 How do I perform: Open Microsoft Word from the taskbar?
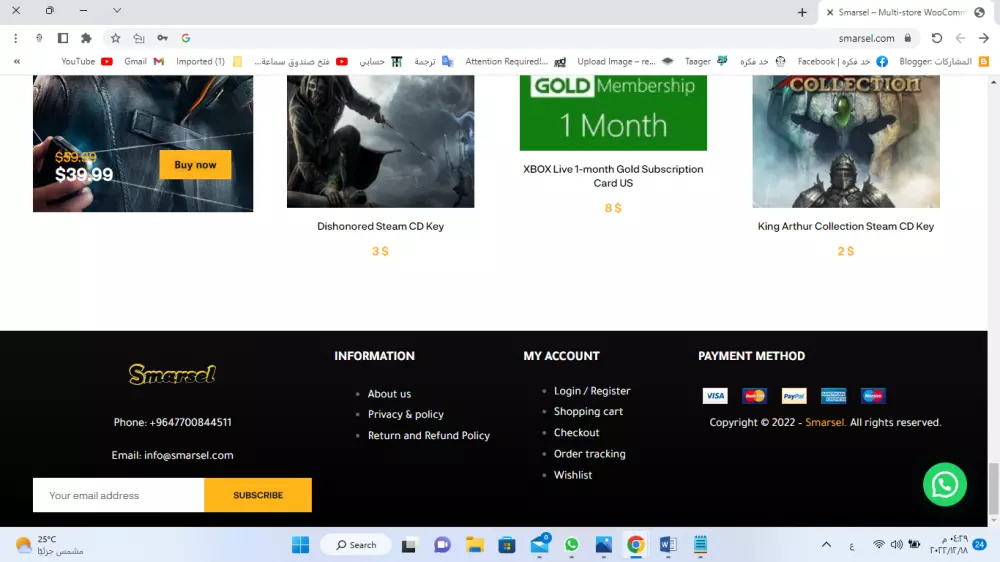pyautogui.click(x=668, y=545)
